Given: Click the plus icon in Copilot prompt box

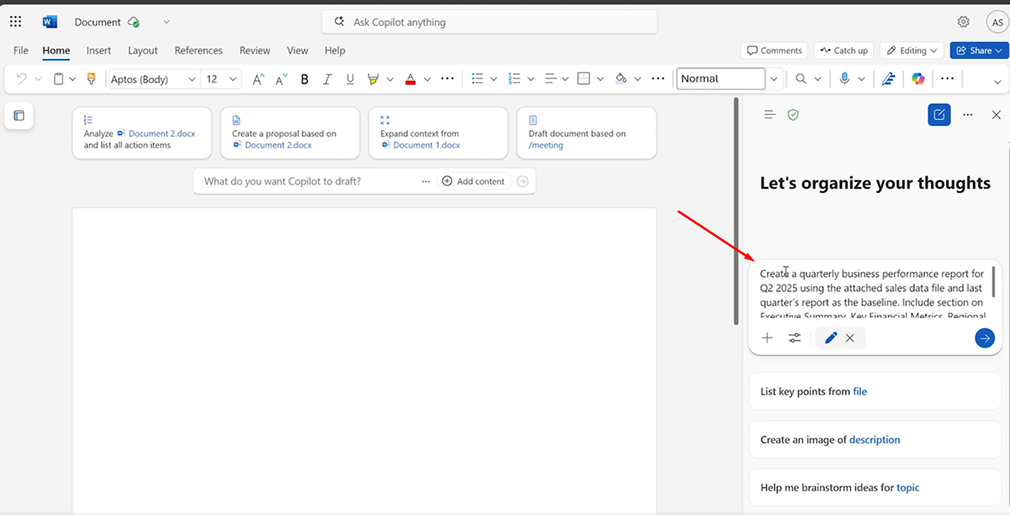Looking at the screenshot, I should (767, 338).
